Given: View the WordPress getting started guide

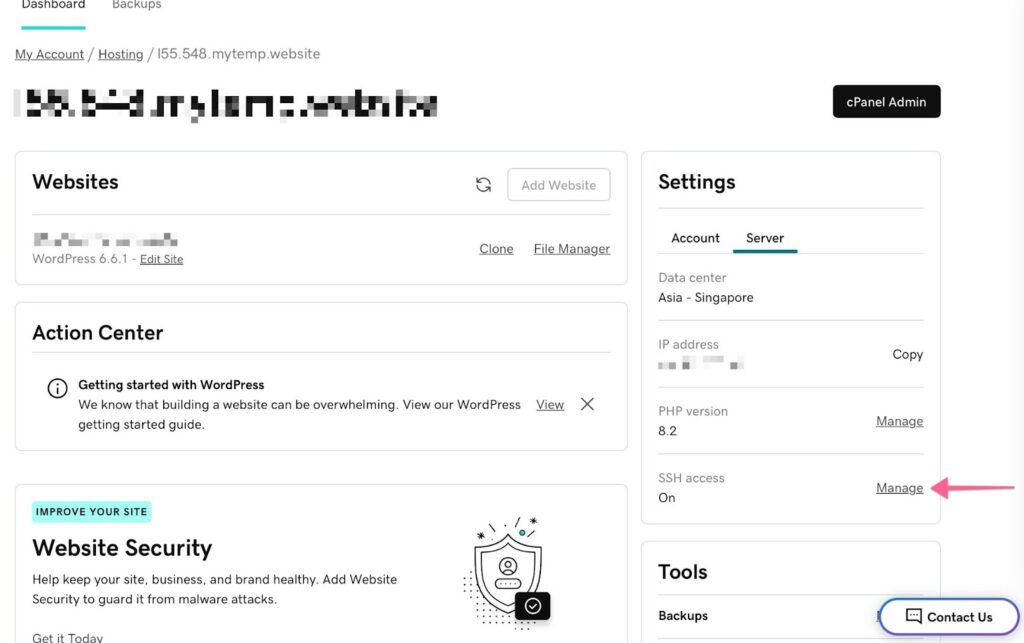Looking at the screenshot, I should click(x=550, y=405).
